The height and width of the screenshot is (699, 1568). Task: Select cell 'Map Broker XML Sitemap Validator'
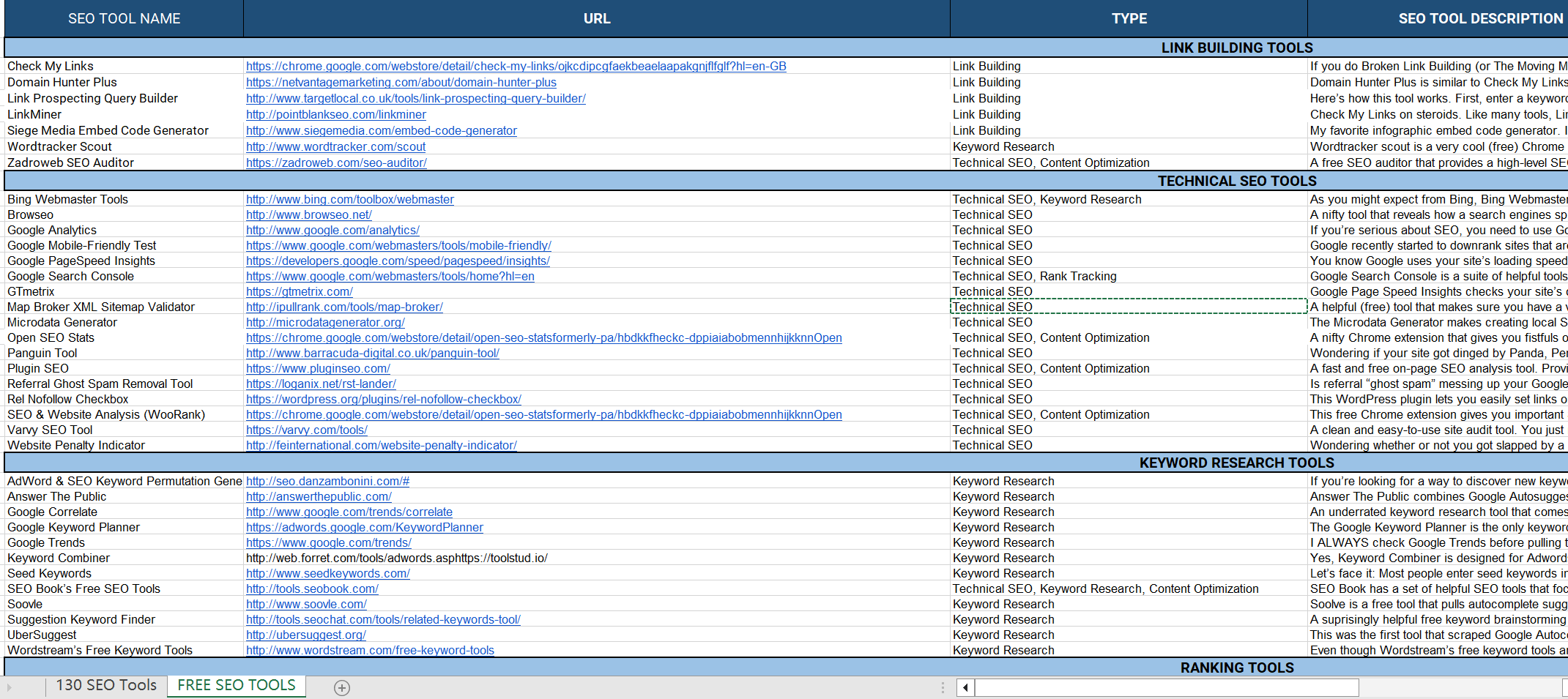point(124,307)
